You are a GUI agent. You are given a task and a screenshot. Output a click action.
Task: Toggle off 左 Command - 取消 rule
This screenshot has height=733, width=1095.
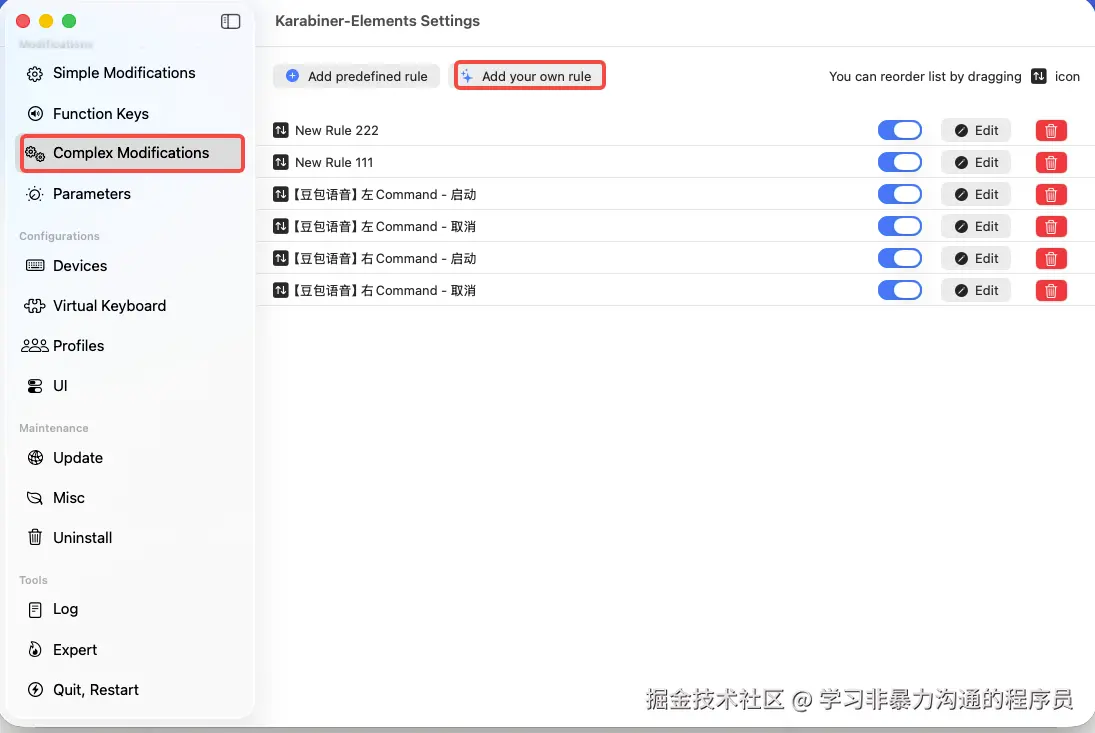pyautogui.click(x=899, y=226)
